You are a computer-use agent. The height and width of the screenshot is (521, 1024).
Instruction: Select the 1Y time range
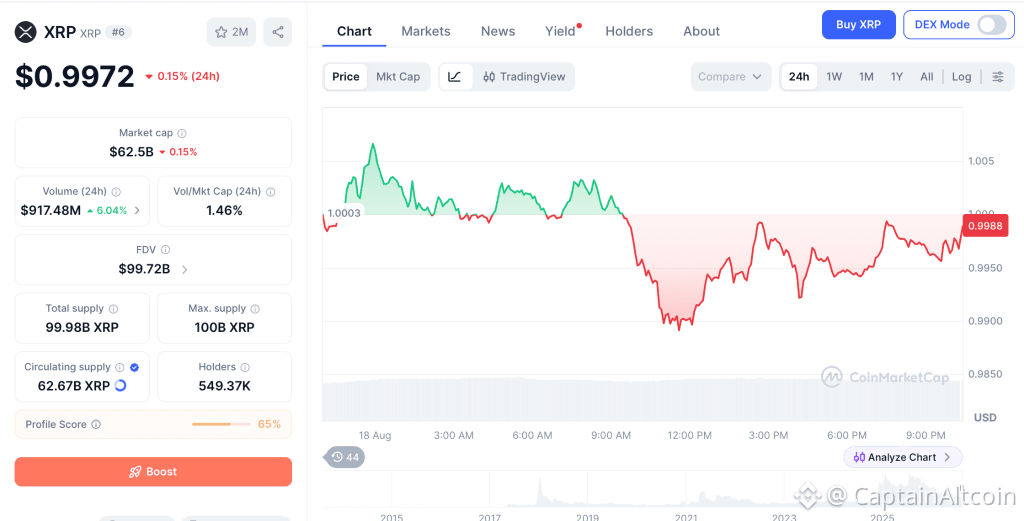coord(897,77)
